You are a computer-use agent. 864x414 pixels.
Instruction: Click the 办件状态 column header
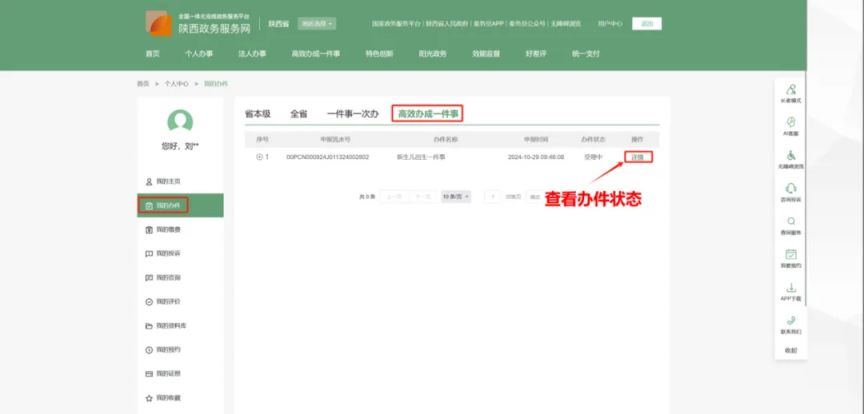(593, 139)
